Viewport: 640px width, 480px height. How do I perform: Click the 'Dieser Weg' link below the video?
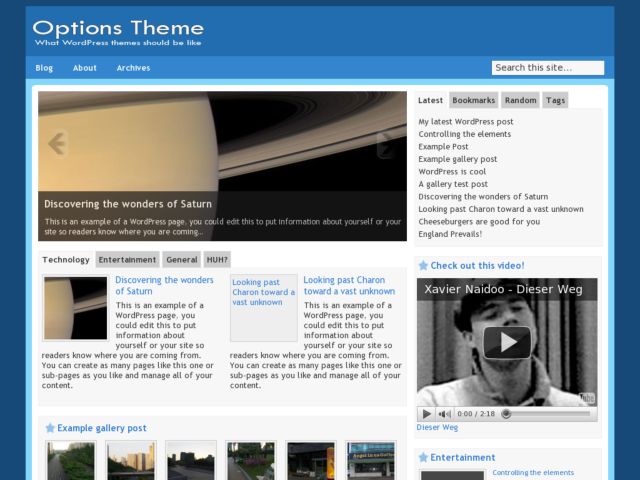pyautogui.click(x=437, y=427)
